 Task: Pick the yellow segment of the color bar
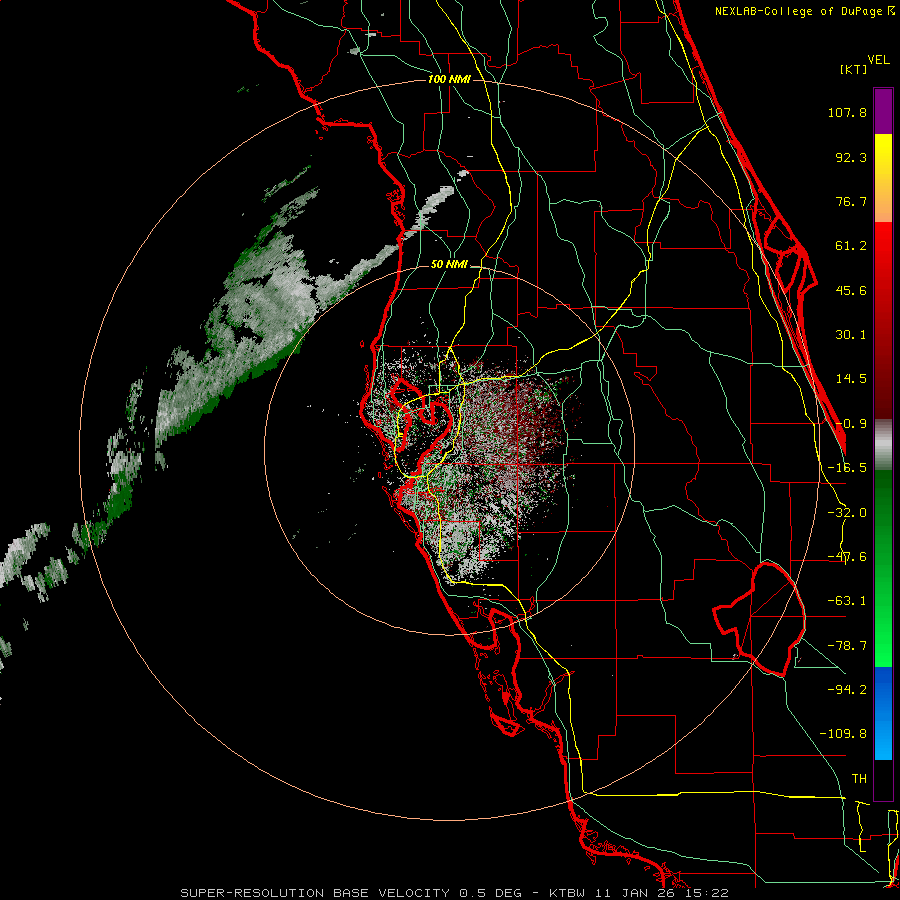[883, 178]
